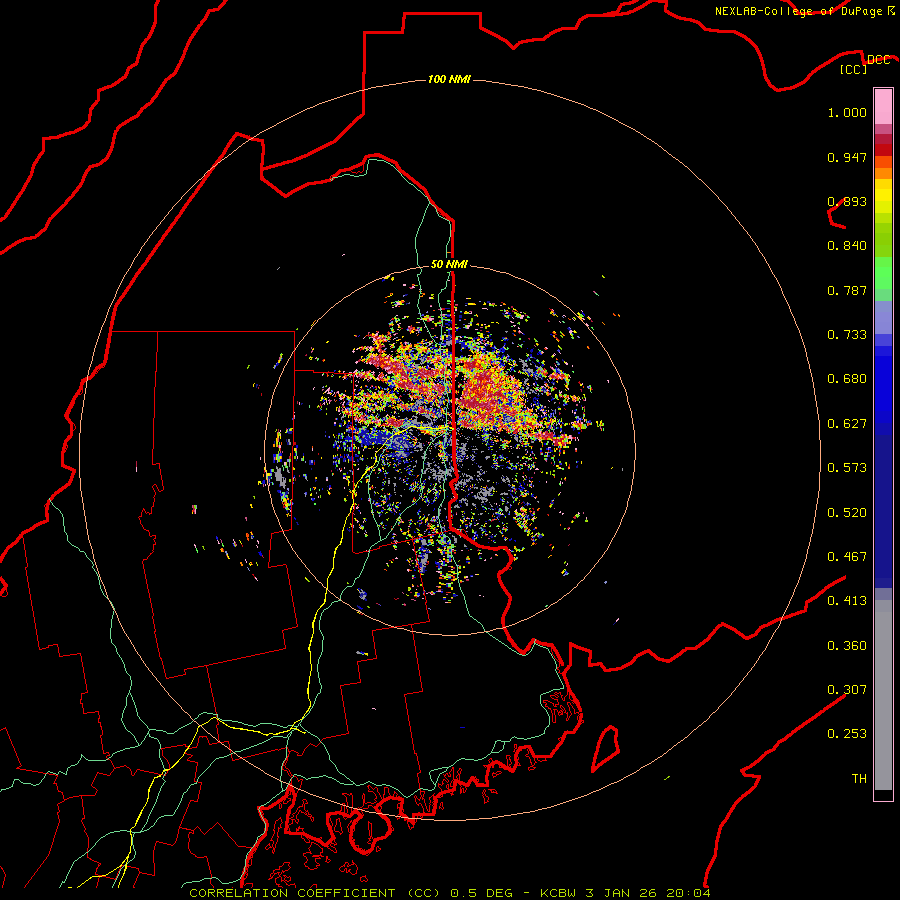Viewport: 900px width, 900px height.
Task: Click the 0.520 value on color scale
Action: 847,513
